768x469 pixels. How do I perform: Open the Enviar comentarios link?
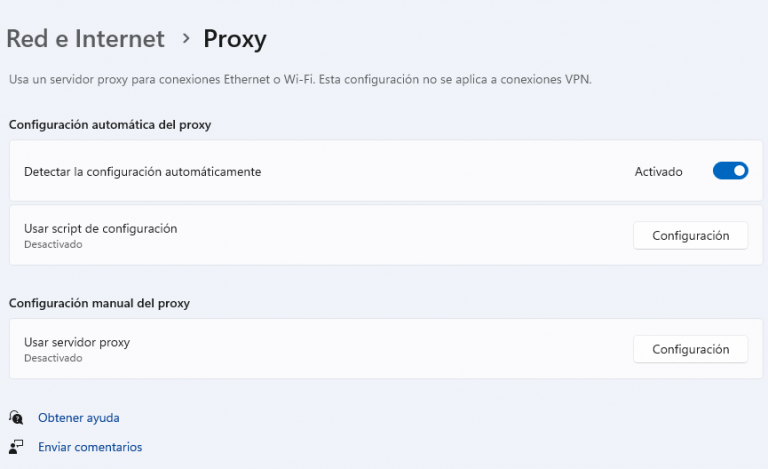[90, 447]
